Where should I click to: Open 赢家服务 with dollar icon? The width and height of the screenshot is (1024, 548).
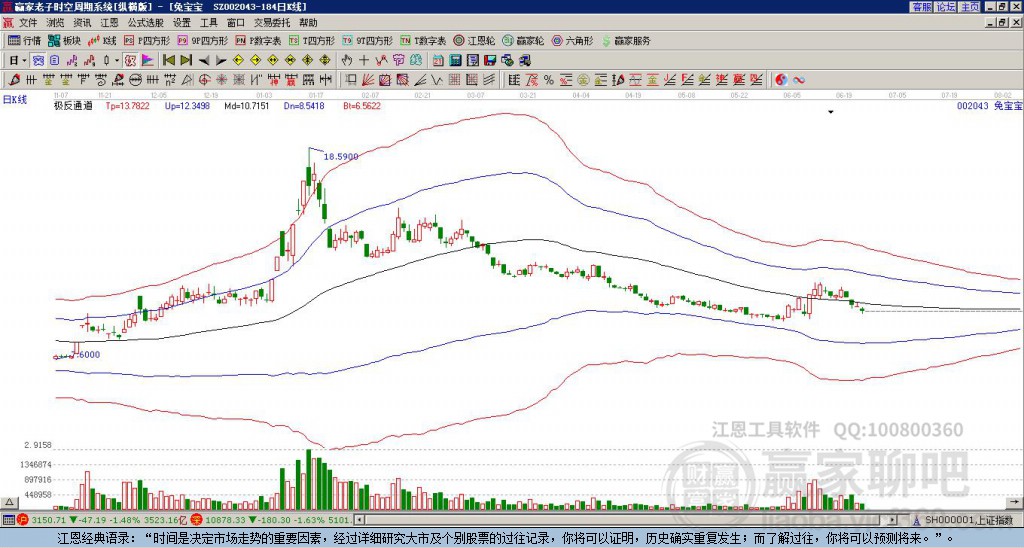626,40
